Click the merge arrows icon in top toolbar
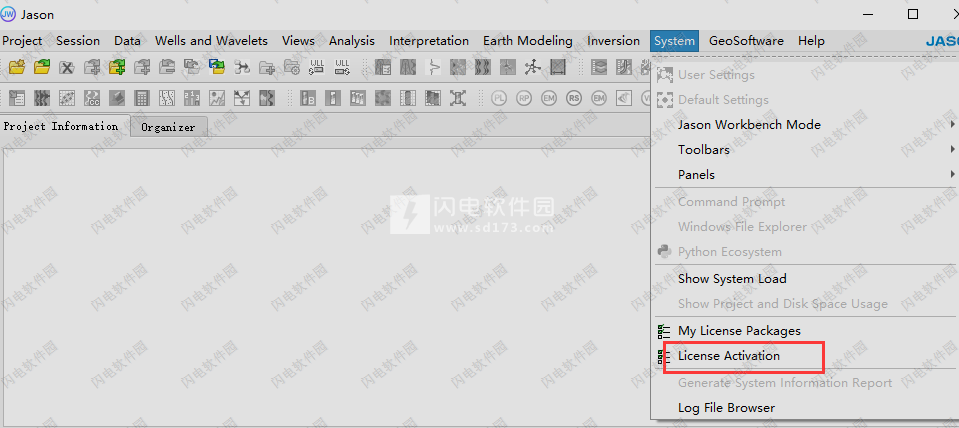 (x=242, y=67)
